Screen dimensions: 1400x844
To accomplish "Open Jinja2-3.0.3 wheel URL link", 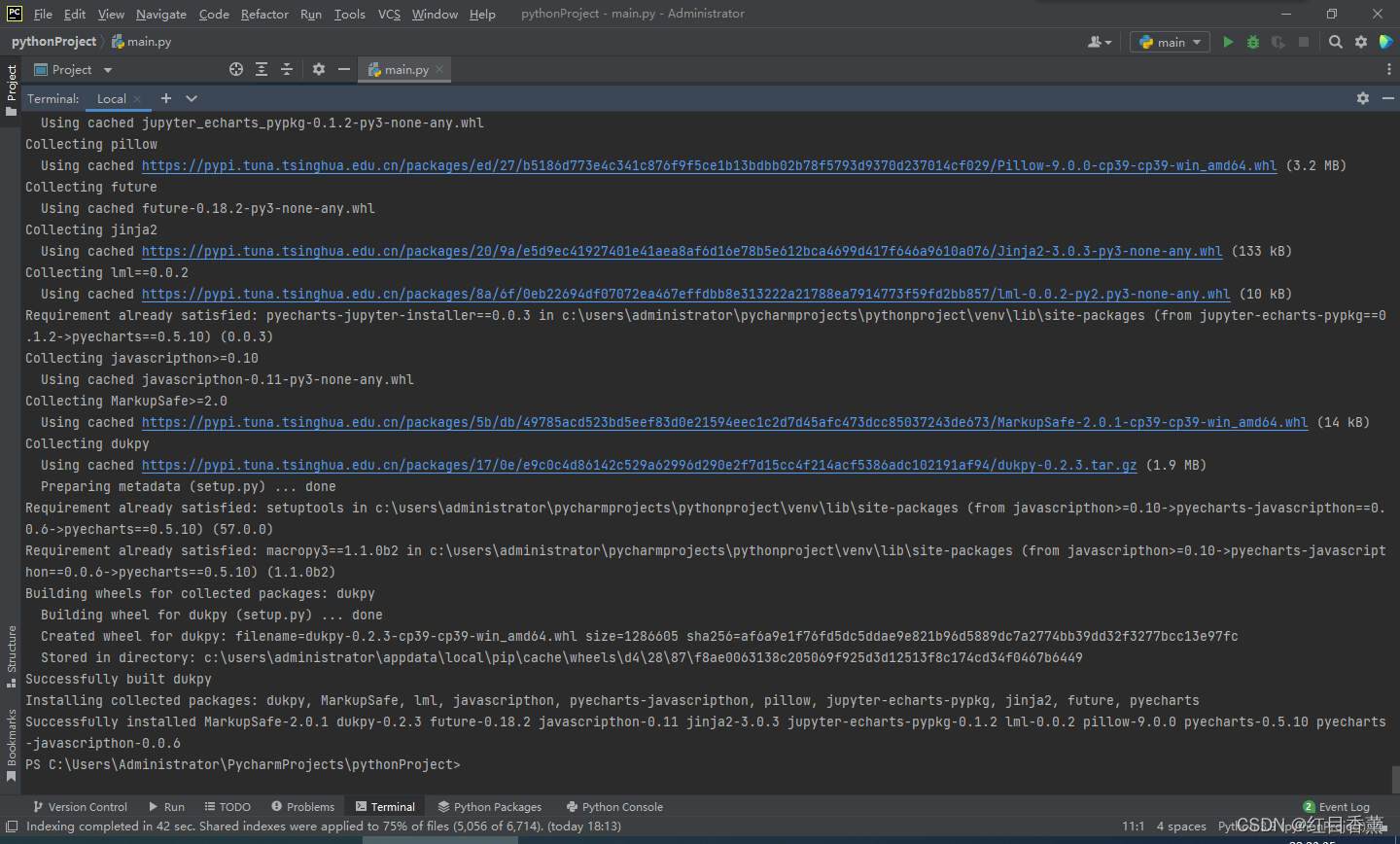I will point(682,252).
